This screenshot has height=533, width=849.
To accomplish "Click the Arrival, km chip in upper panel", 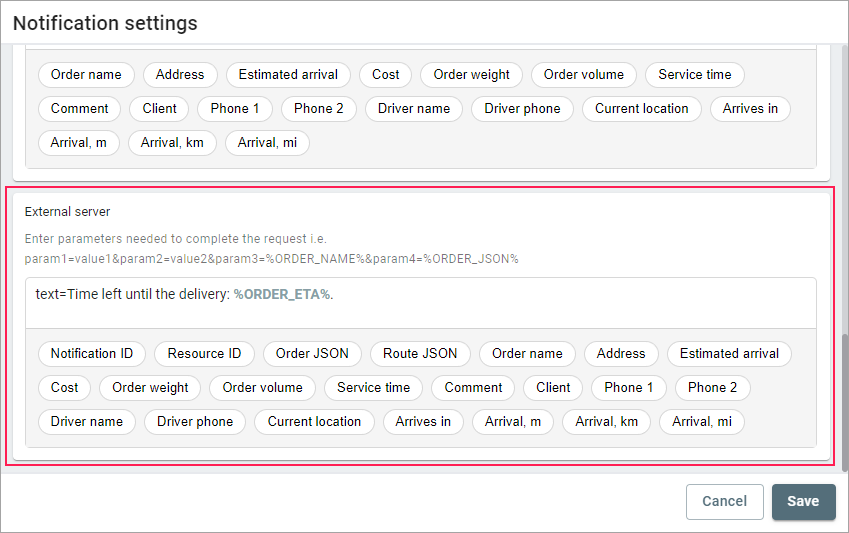I will click(172, 143).
